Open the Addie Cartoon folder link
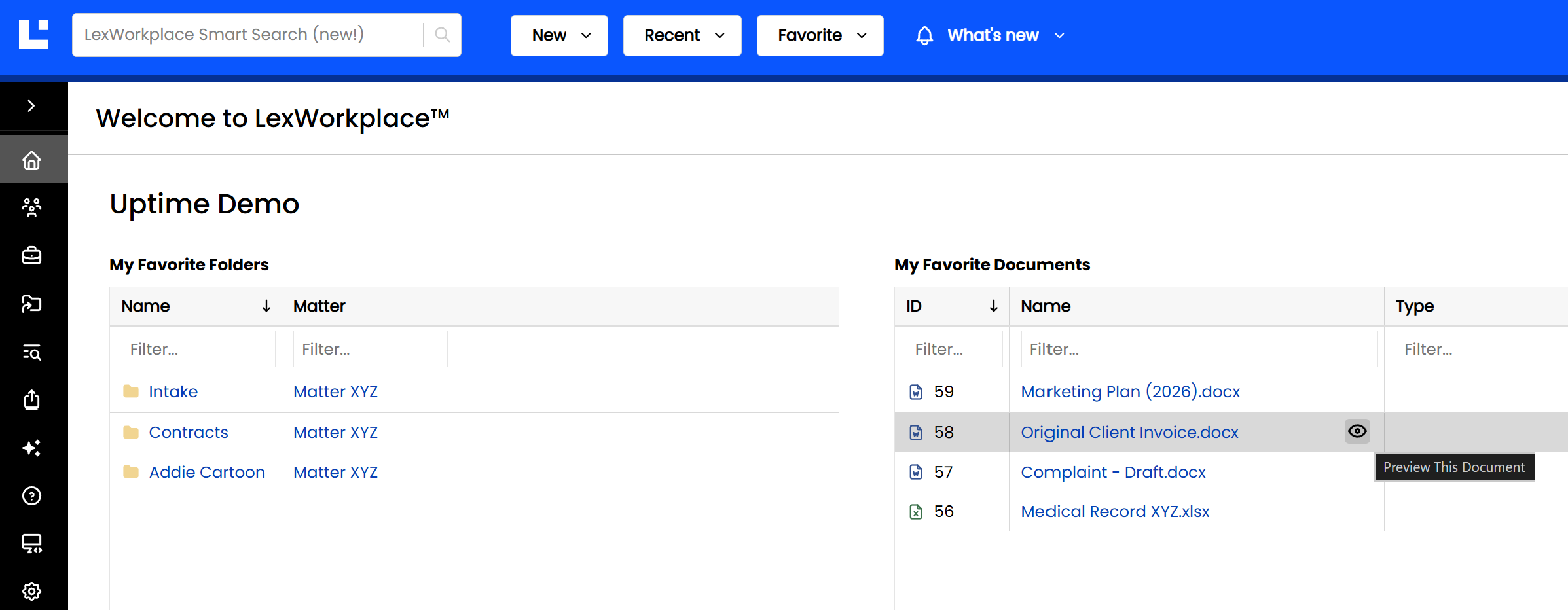 (x=207, y=472)
